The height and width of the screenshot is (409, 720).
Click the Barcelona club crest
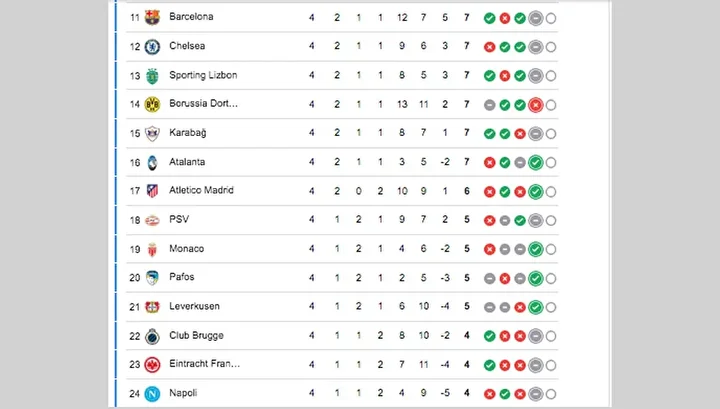click(152, 17)
